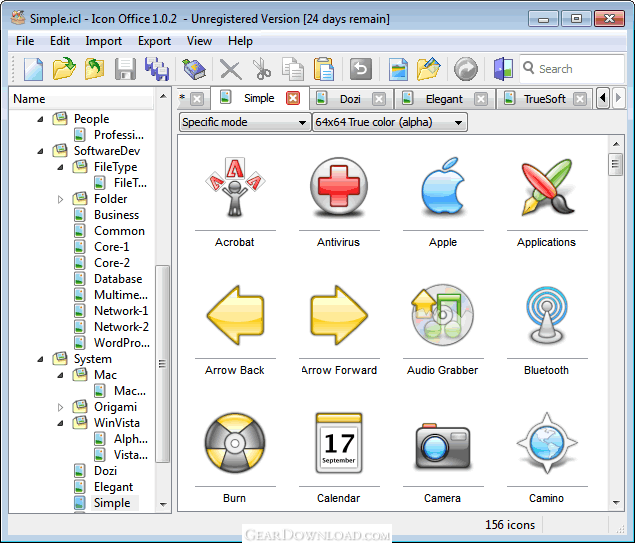Click the New file toolbar icon
The height and width of the screenshot is (543, 635).
click(x=34, y=69)
